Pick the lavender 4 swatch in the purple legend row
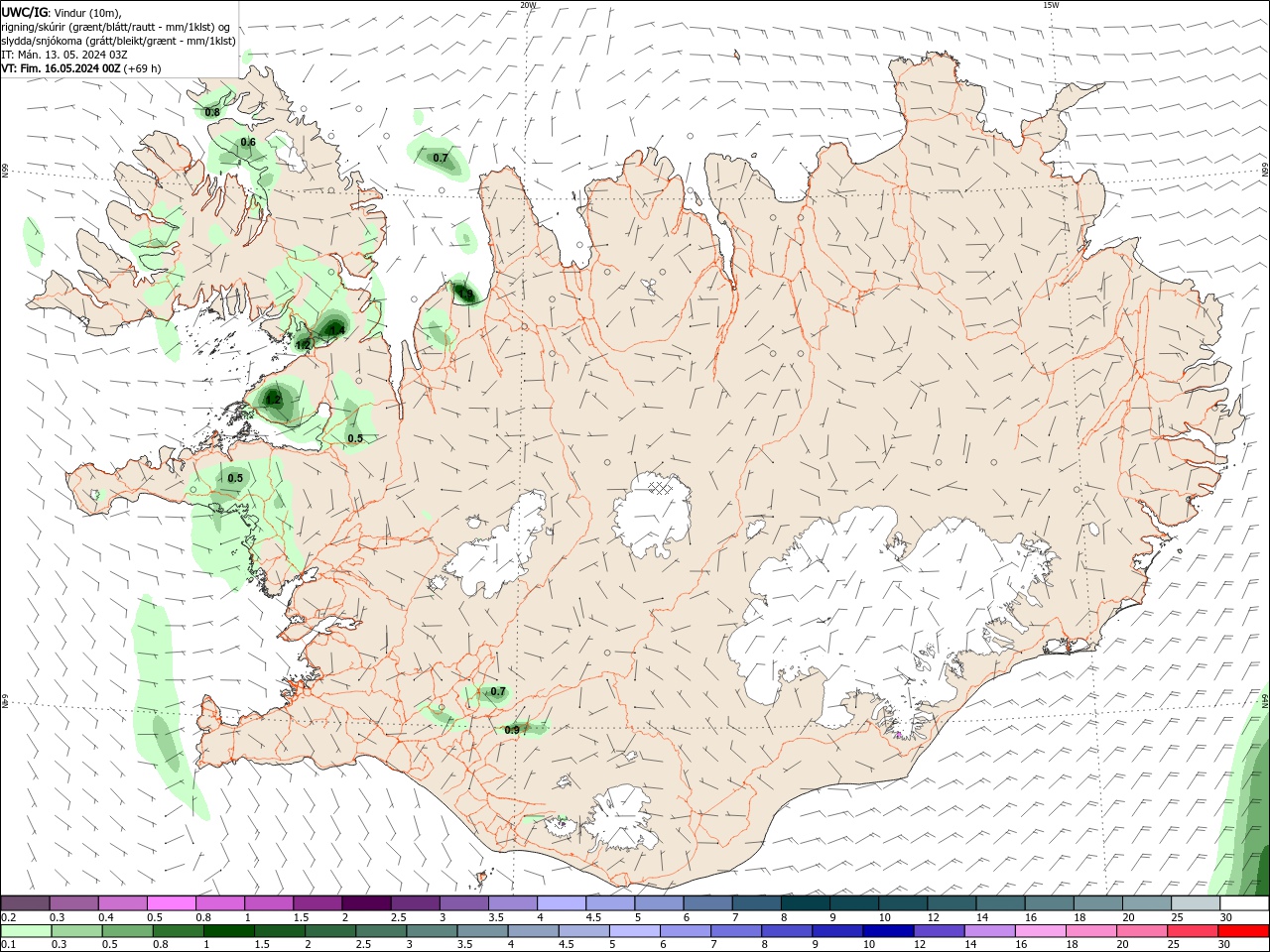 (x=562, y=903)
